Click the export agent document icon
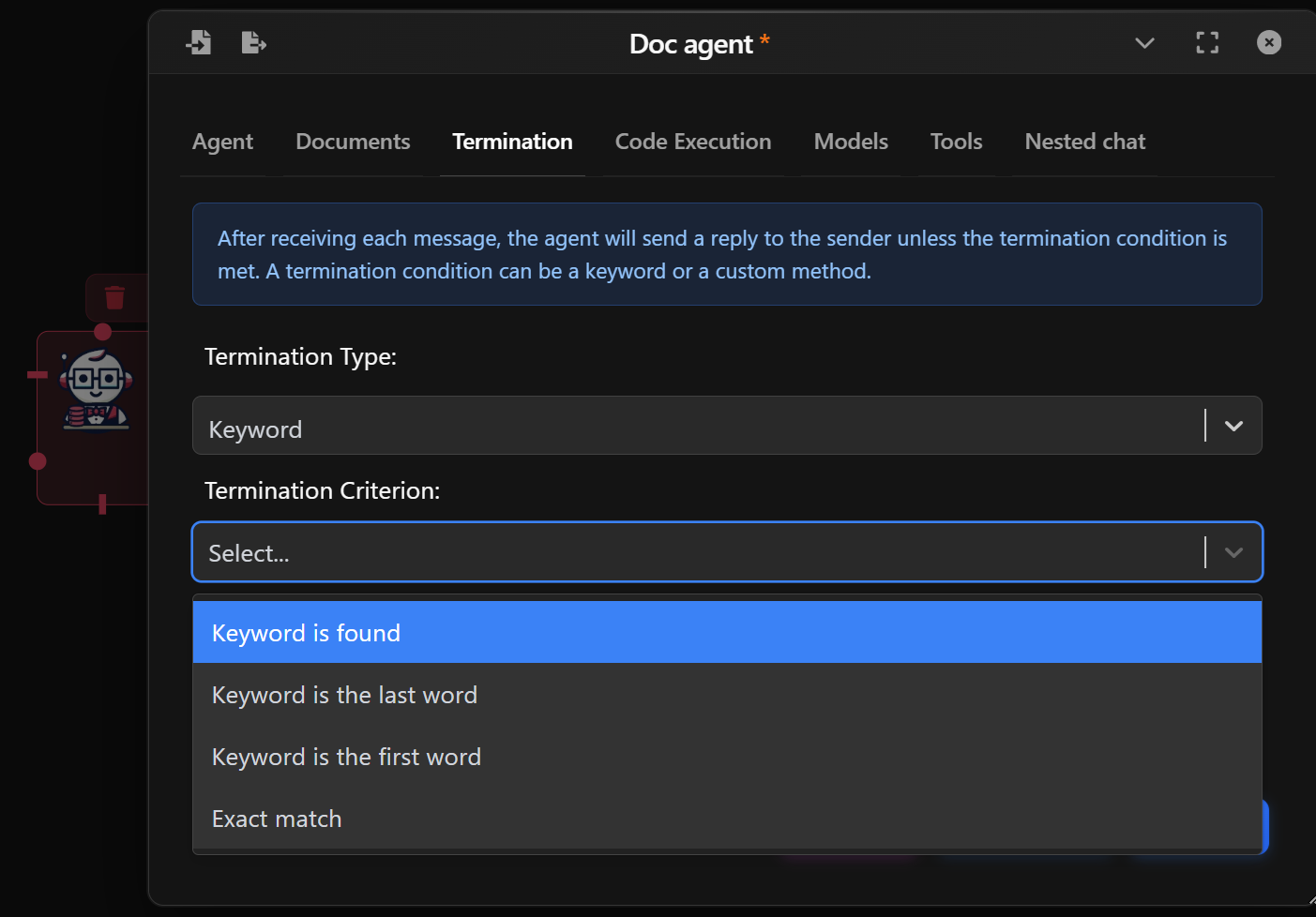This screenshot has height=917, width=1316. tap(253, 42)
